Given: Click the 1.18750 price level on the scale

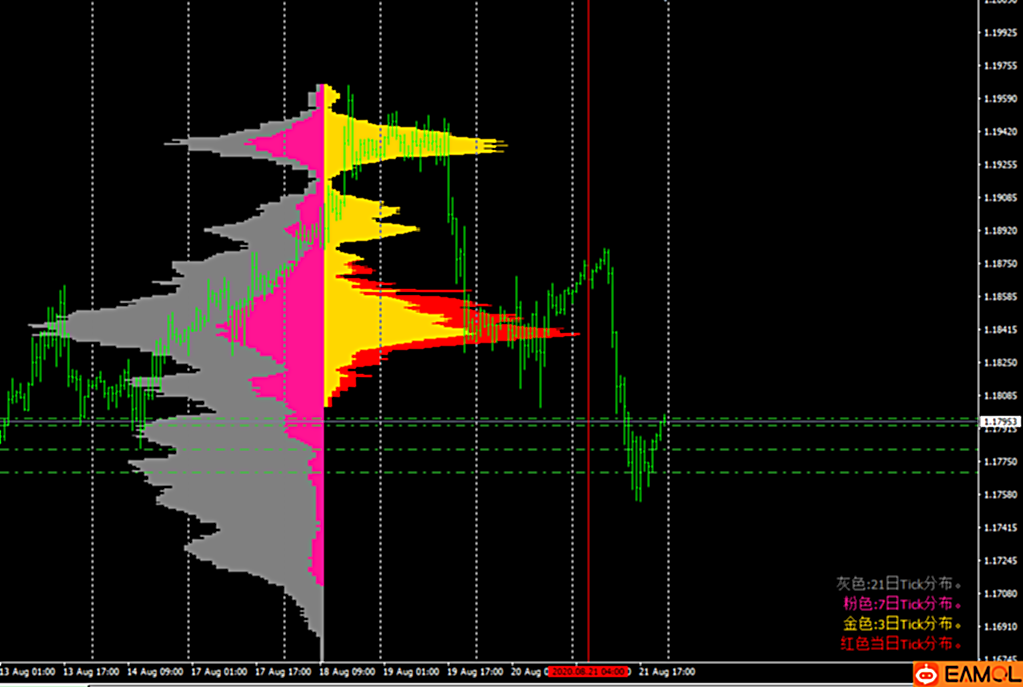Looking at the screenshot, I should (x=999, y=264).
